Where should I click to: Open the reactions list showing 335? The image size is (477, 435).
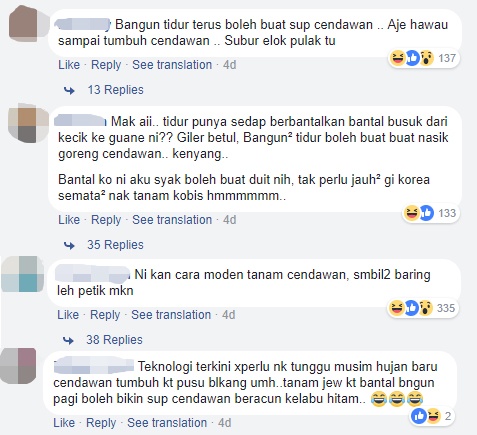click(423, 308)
